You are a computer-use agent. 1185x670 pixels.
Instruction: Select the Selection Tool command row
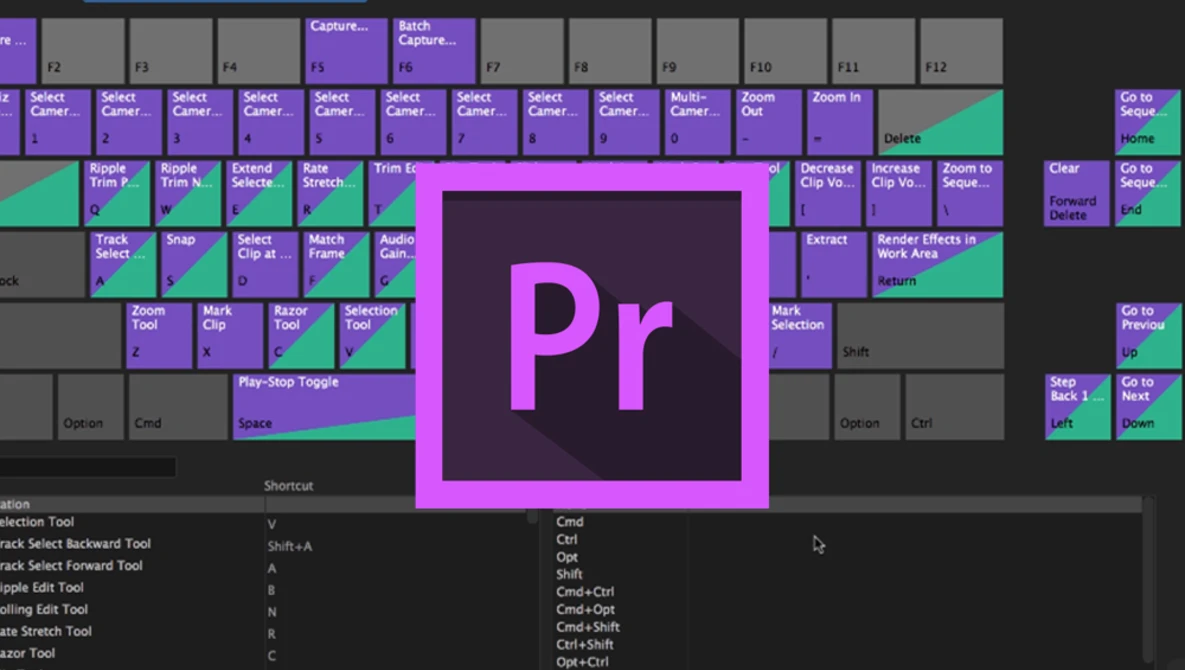(265, 522)
